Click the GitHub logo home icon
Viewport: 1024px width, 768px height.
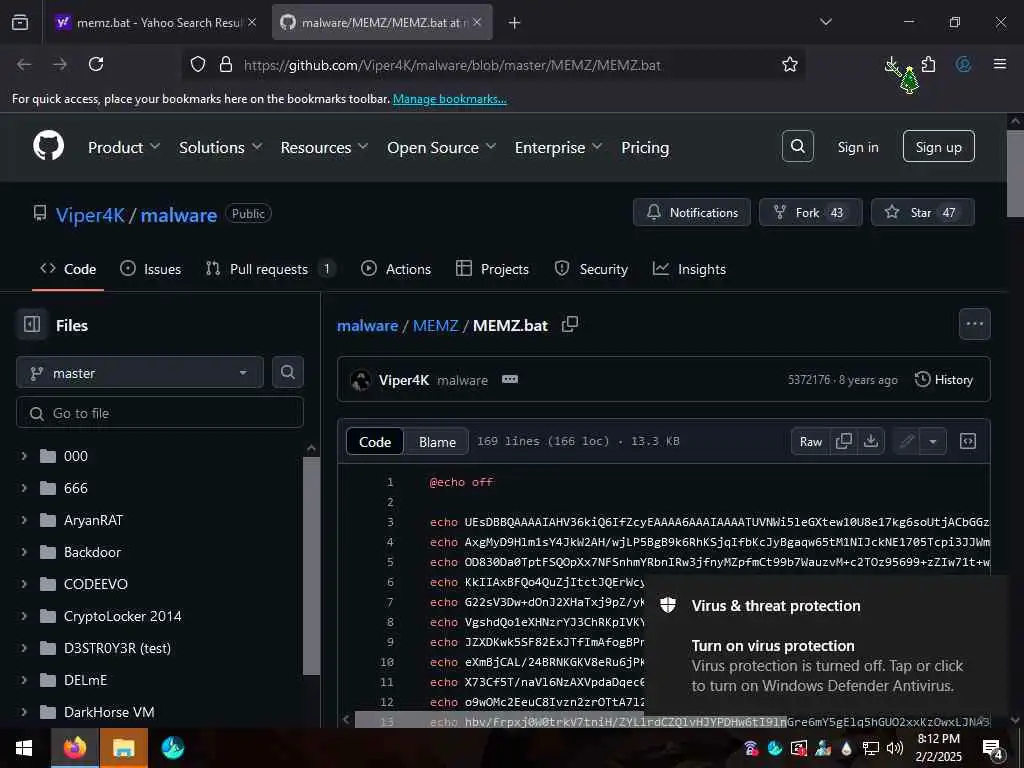tap(48, 146)
